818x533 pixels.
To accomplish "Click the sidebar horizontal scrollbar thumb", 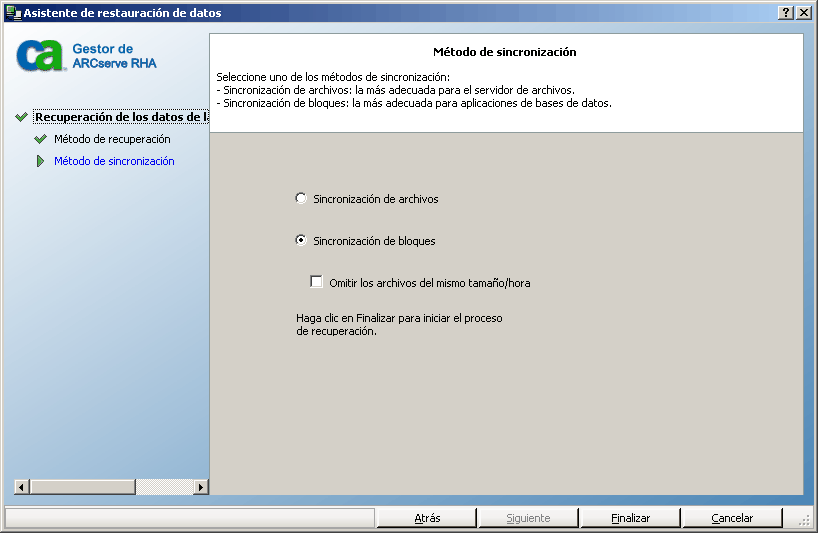I will pyautogui.click(x=82, y=487).
